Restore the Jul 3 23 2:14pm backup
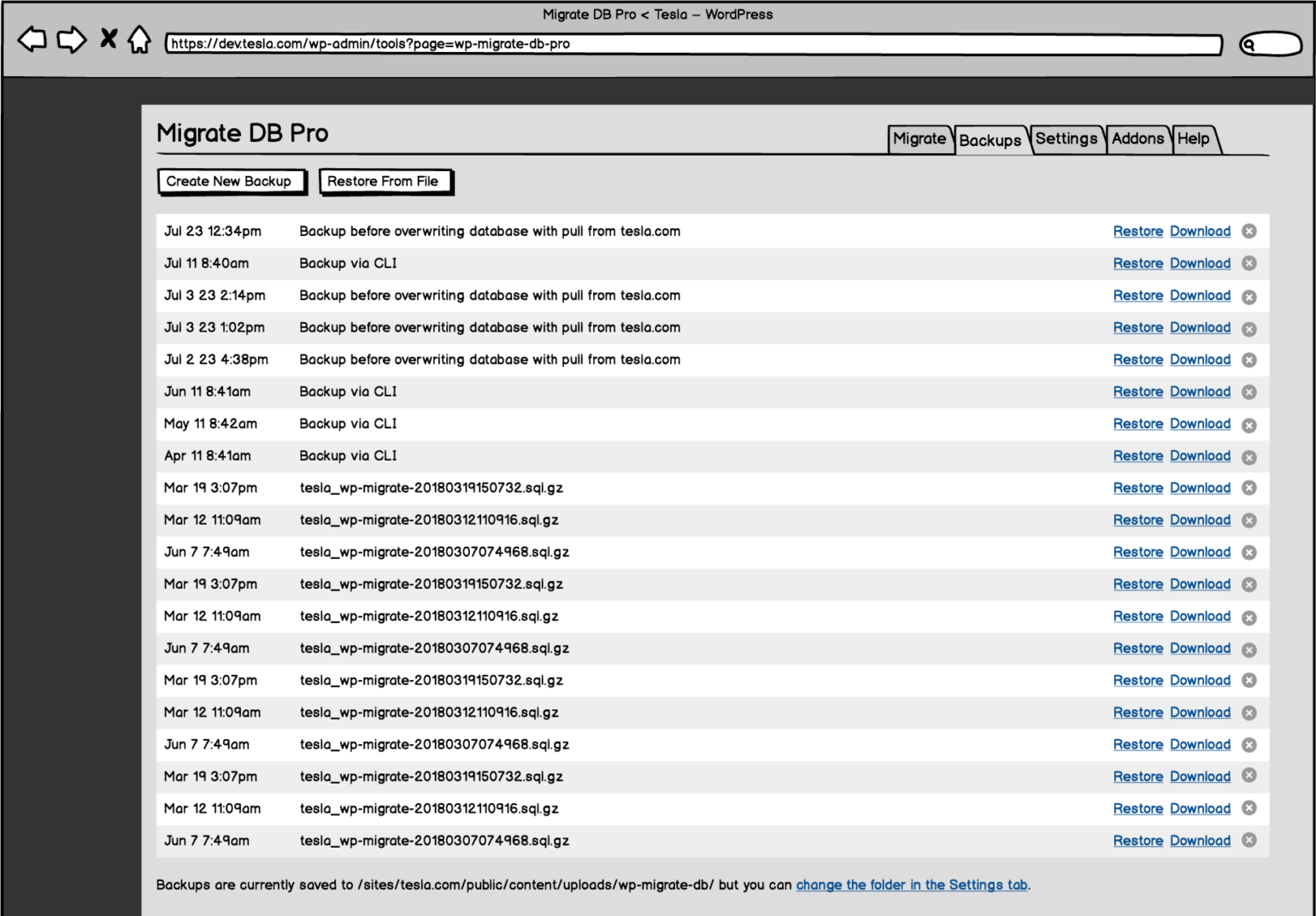The height and width of the screenshot is (916, 1316). click(x=1137, y=296)
